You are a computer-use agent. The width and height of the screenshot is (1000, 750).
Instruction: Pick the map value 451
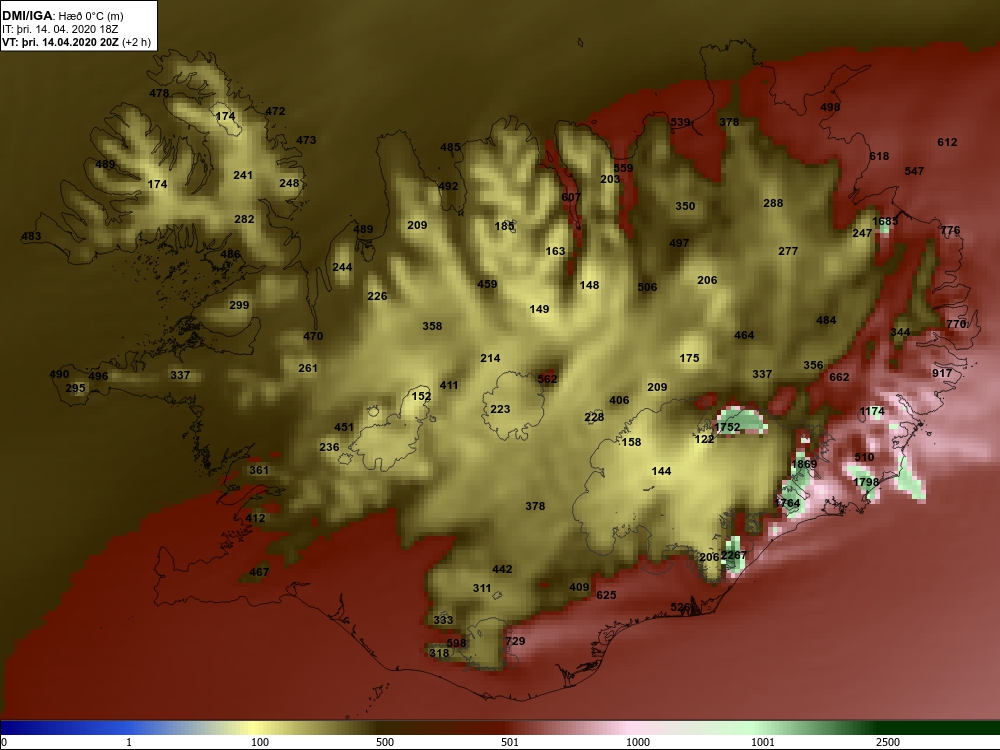[344, 427]
